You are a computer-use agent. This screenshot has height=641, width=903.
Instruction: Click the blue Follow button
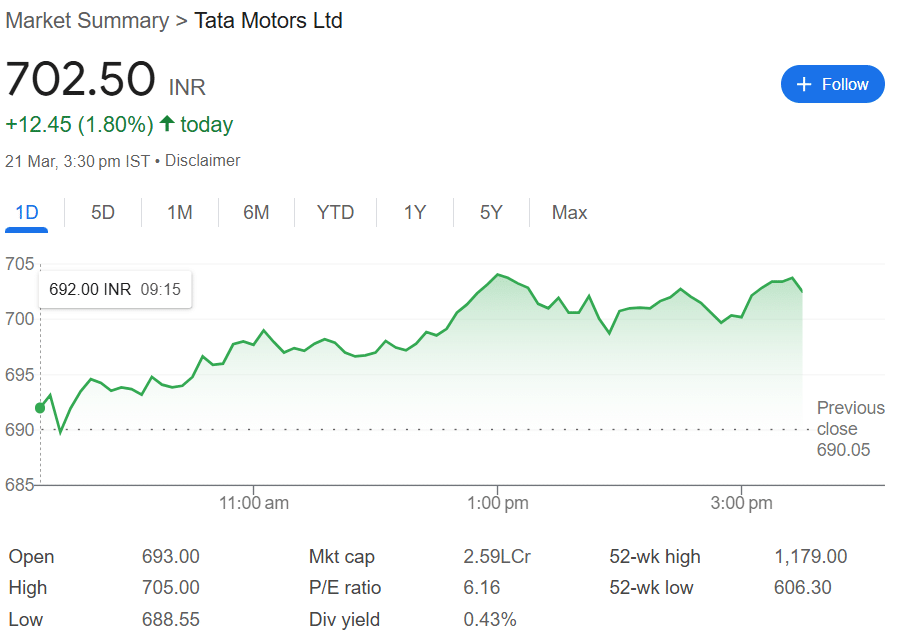(832, 84)
